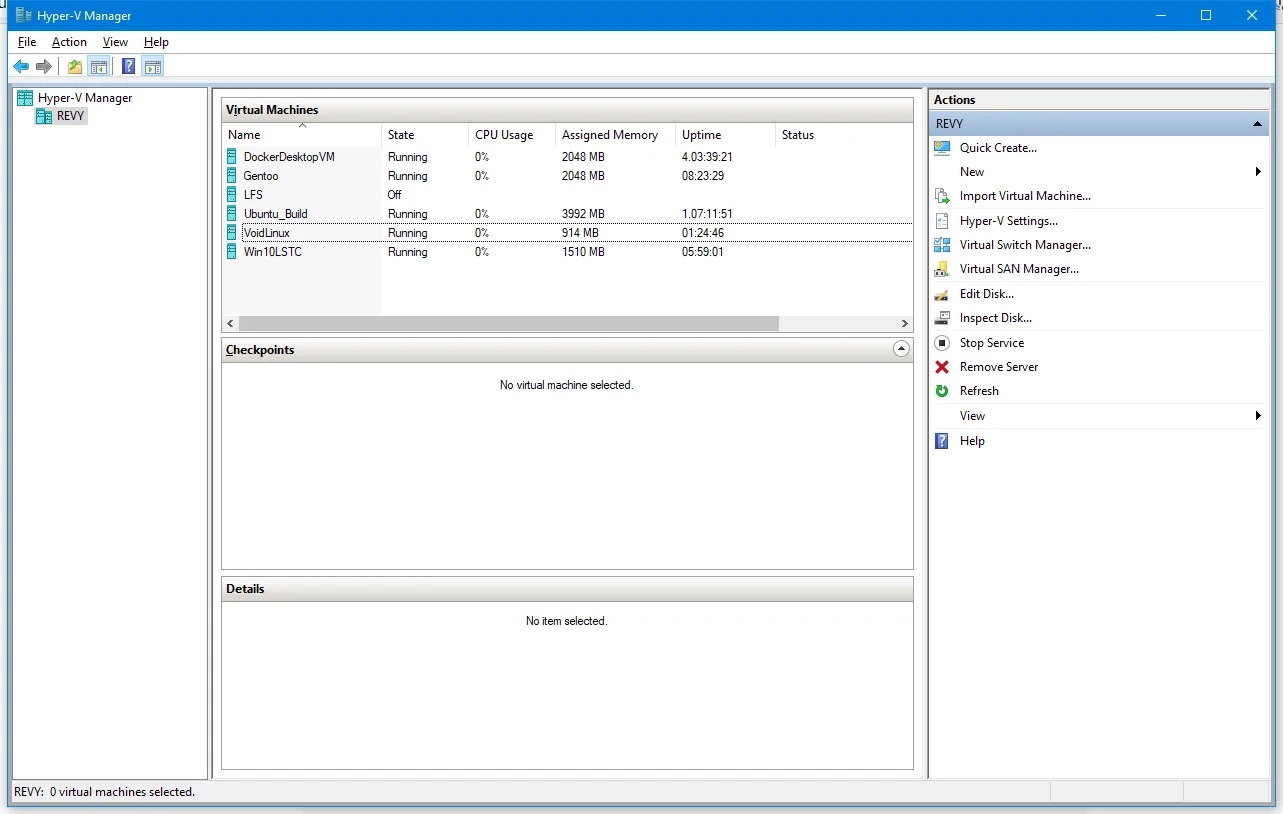This screenshot has width=1283, height=814.
Task: Click horizontal scrollbar thumb in Virtual Machines list
Action: [x=508, y=324]
